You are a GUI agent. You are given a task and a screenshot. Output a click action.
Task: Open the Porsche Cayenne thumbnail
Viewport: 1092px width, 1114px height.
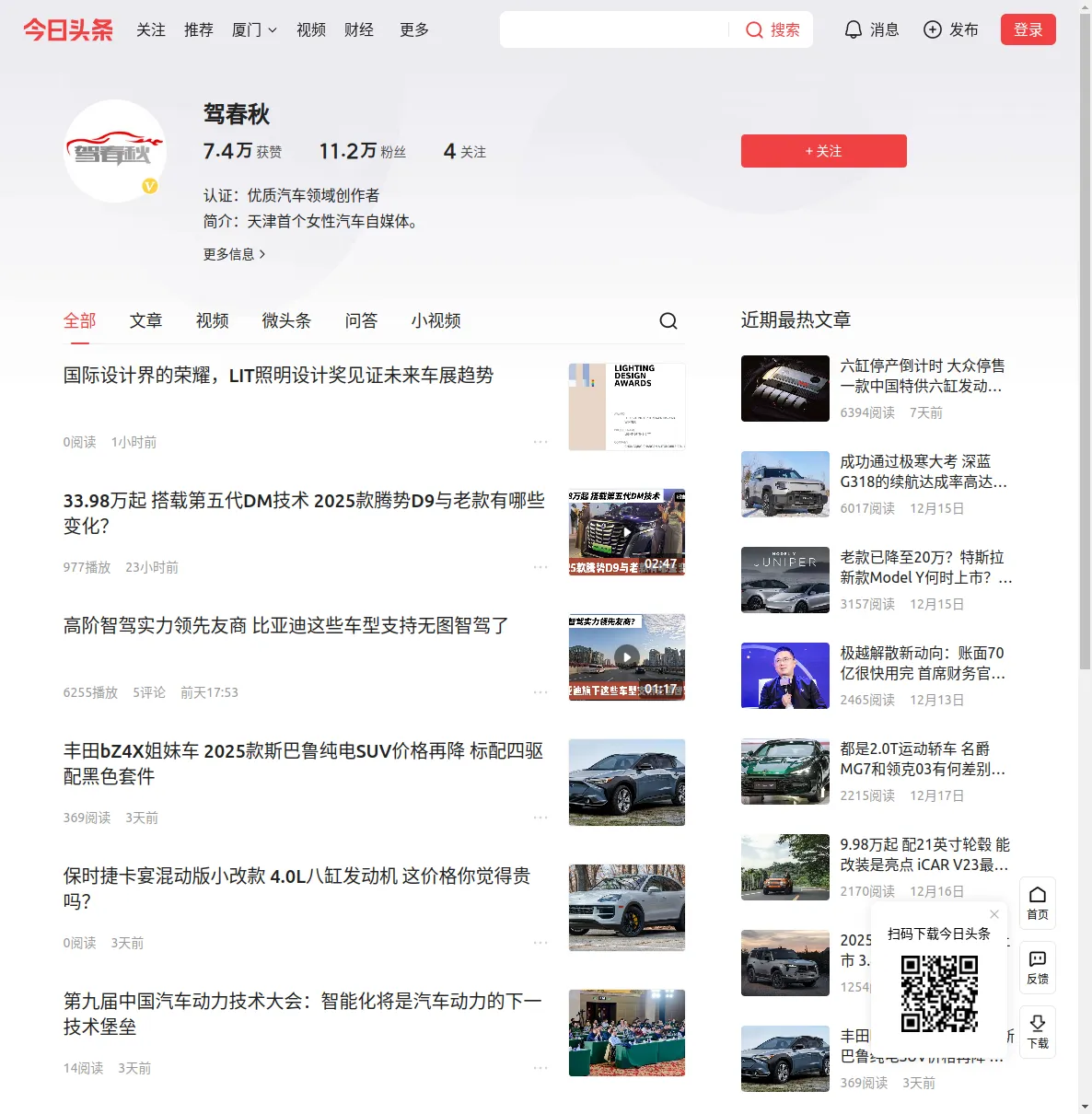point(627,908)
